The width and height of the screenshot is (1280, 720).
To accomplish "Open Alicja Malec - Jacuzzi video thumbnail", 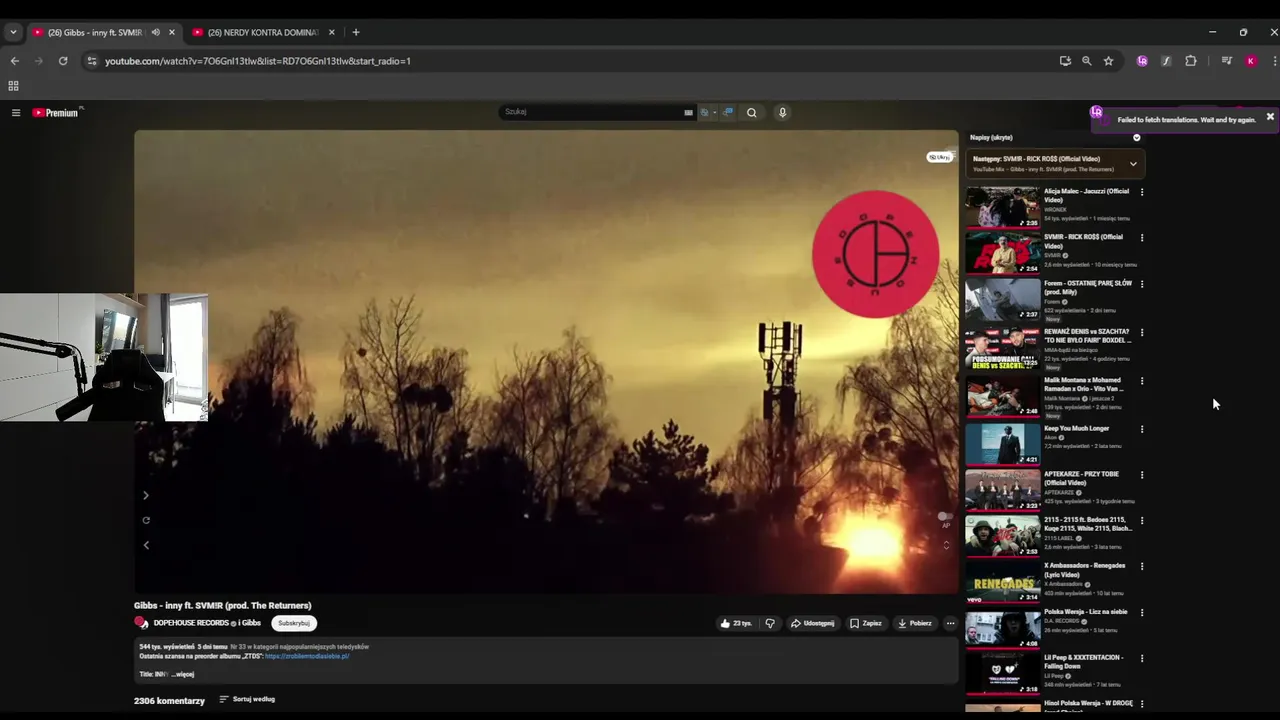I will click(x=1002, y=208).
